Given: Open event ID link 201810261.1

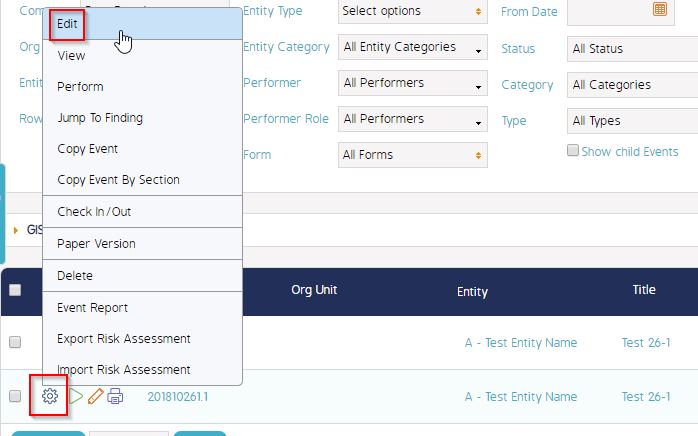Looking at the screenshot, I should (x=178, y=397).
